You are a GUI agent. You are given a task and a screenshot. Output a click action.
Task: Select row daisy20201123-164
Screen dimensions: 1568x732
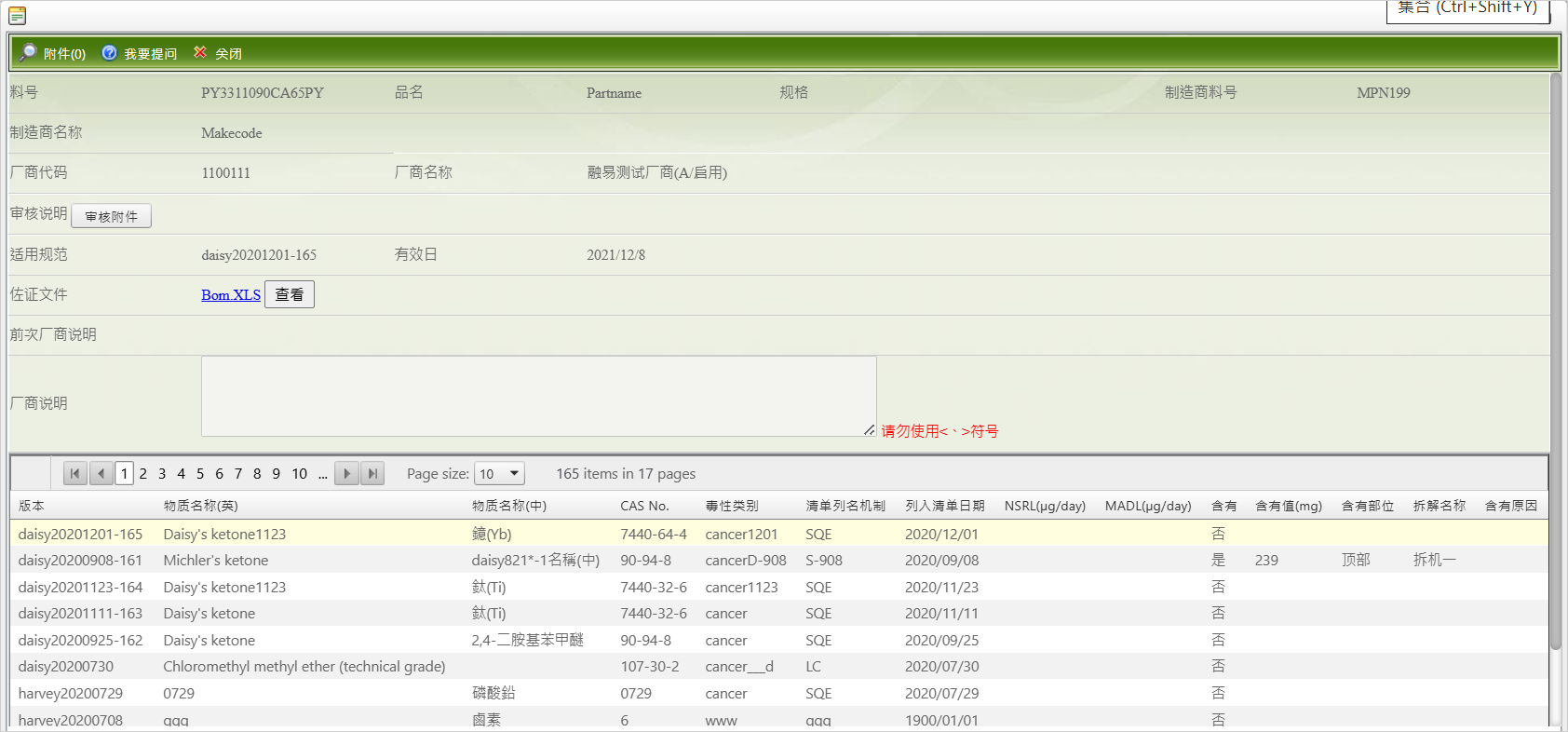point(779,587)
